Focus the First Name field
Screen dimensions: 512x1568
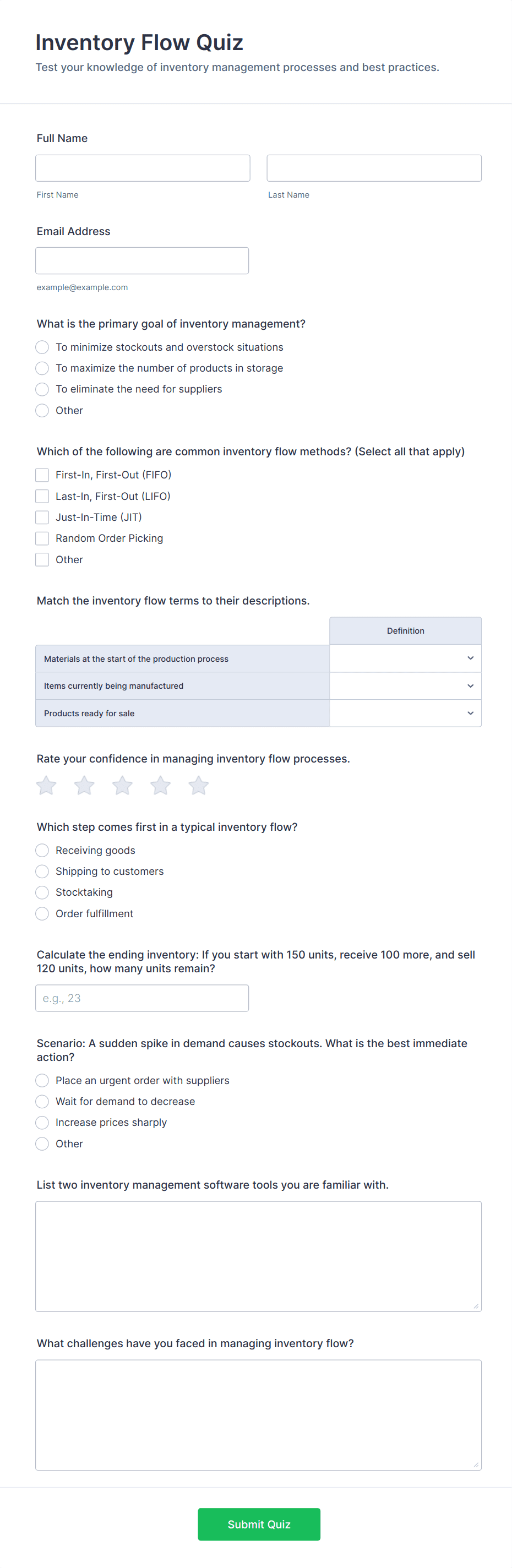click(143, 168)
